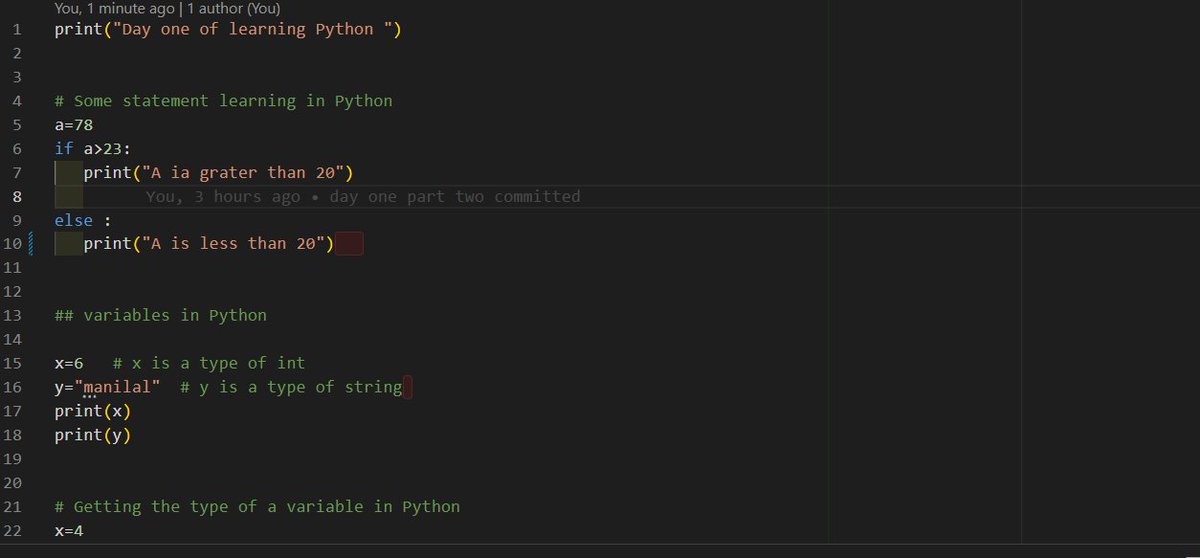Click line number 21 in the gutter

13,508
